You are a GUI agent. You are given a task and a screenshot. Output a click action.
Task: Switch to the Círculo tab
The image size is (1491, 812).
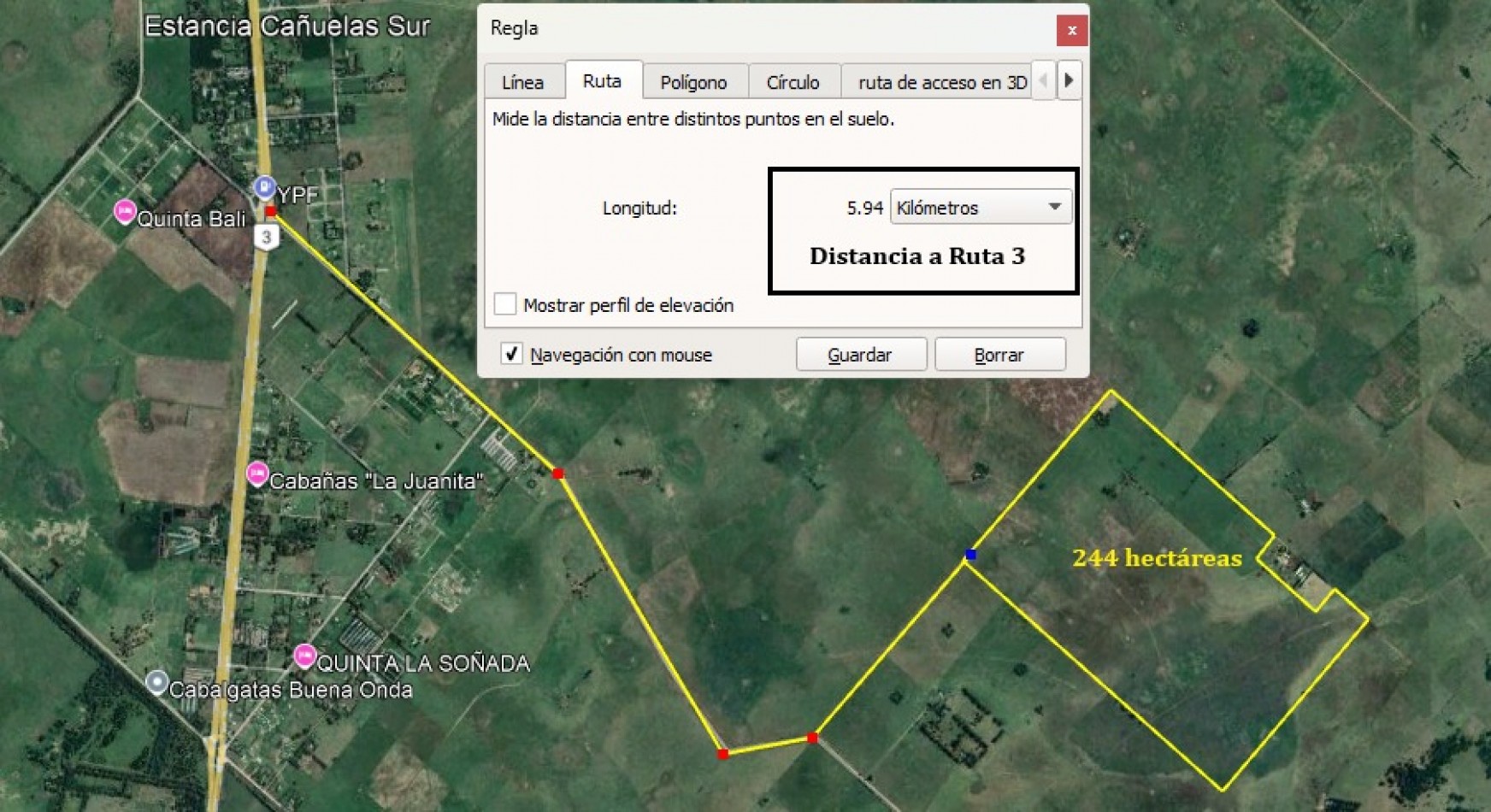click(x=793, y=82)
